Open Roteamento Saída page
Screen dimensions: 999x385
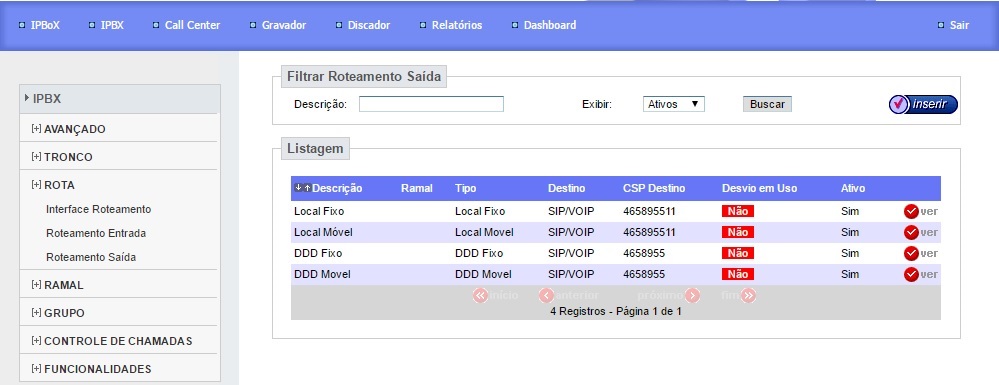coord(91,258)
